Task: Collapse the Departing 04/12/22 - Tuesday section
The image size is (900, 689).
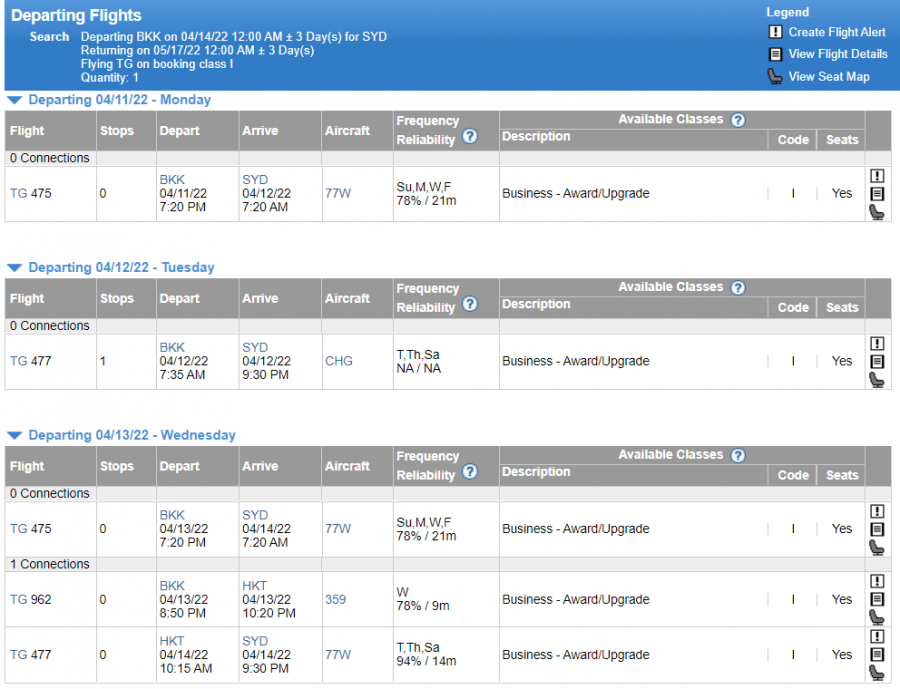Action: click(x=14, y=268)
